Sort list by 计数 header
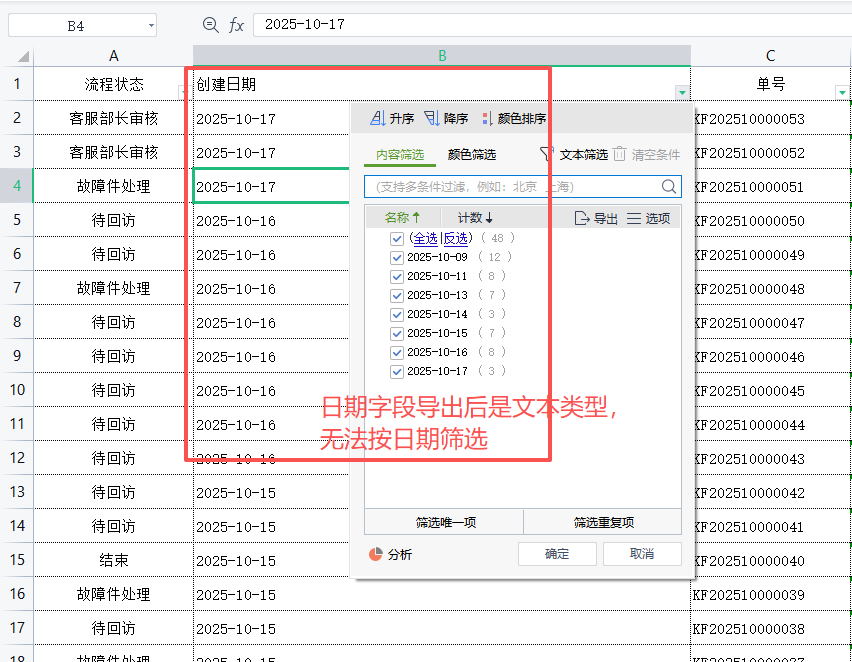 tap(475, 218)
